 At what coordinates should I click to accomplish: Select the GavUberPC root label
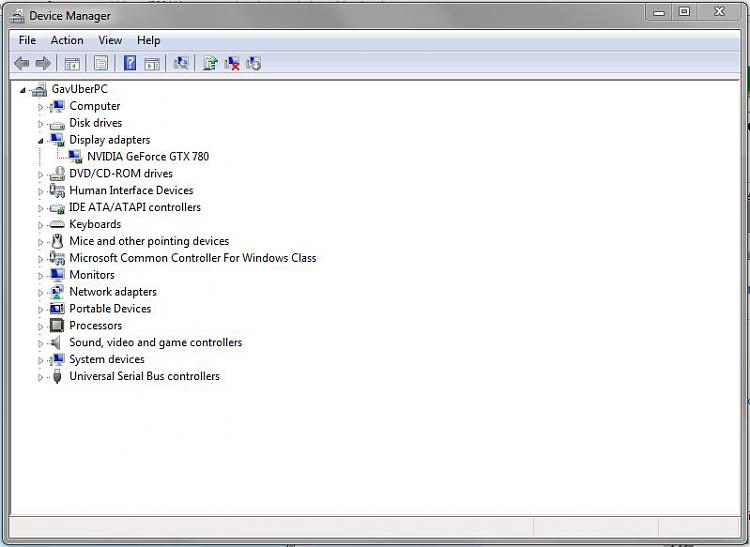point(79,89)
